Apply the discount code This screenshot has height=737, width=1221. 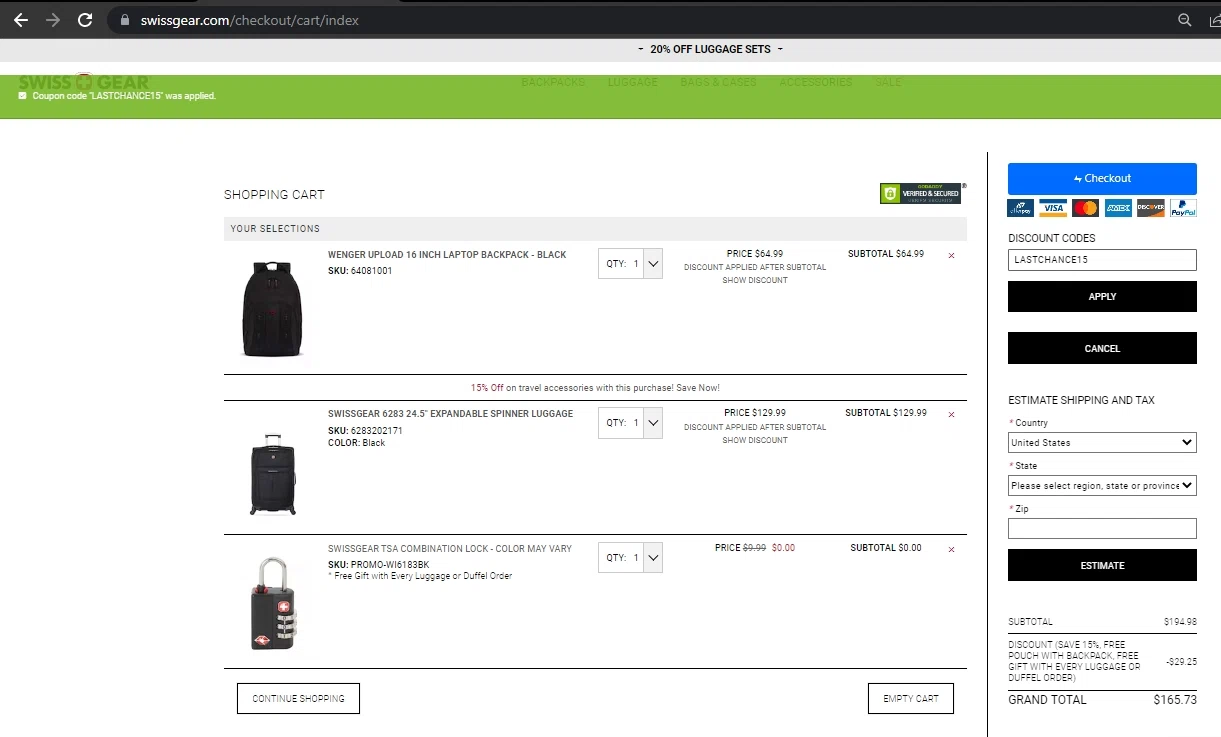(1102, 297)
